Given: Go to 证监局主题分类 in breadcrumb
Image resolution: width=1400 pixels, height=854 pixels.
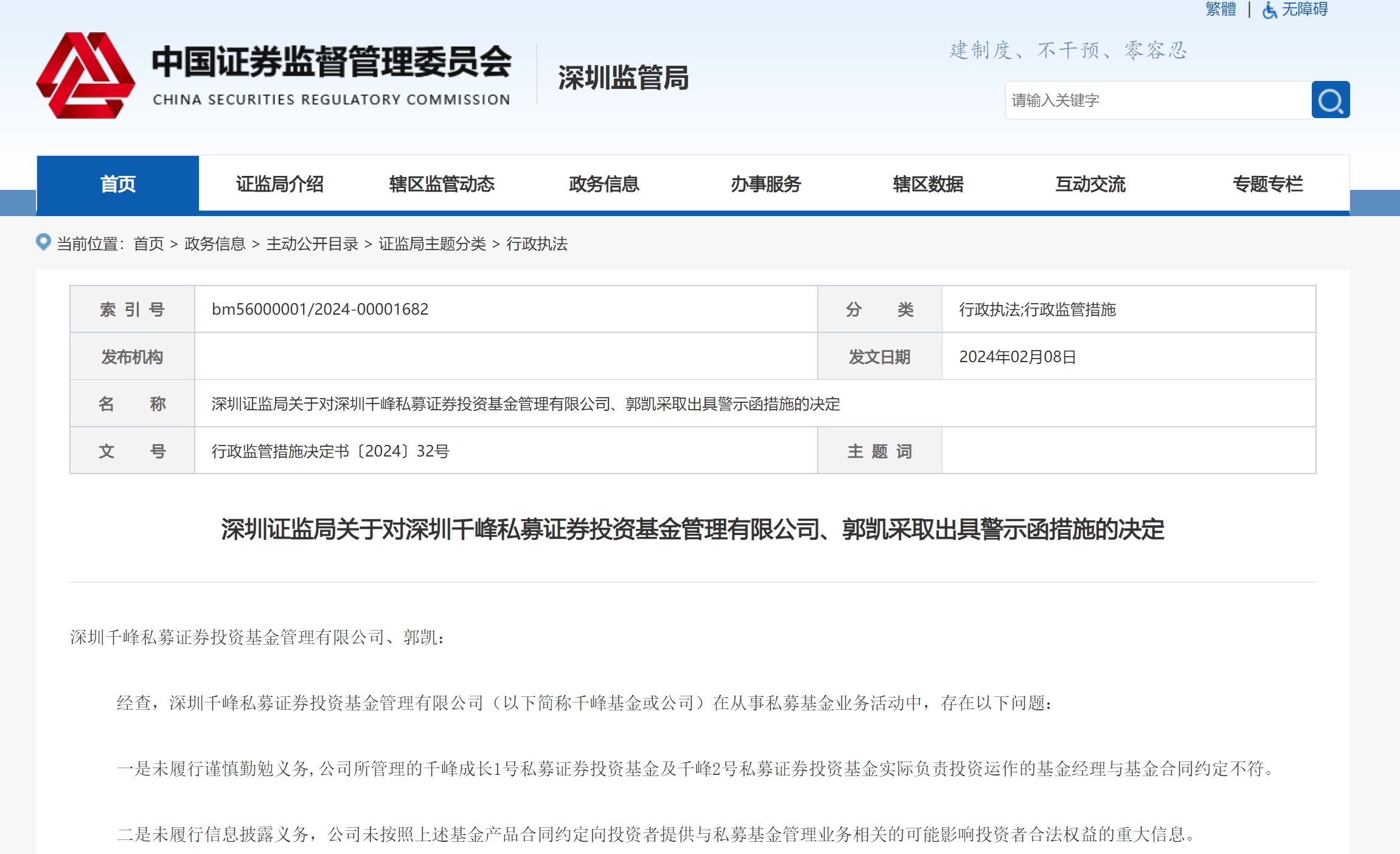Looking at the screenshot, I should pos(432,243).
